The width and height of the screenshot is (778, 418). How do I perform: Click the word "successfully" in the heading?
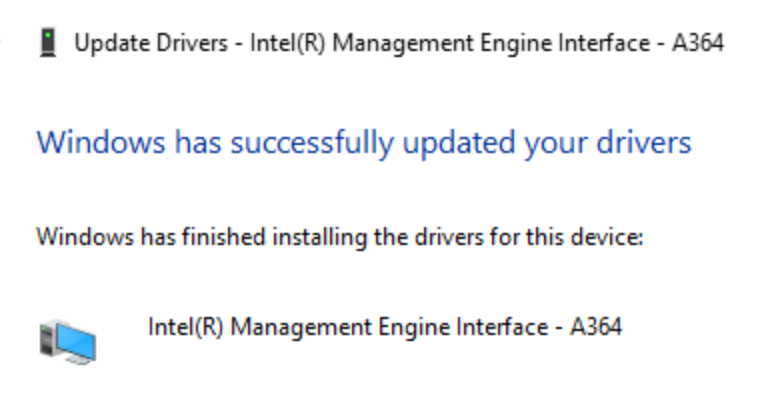(301, 142)
